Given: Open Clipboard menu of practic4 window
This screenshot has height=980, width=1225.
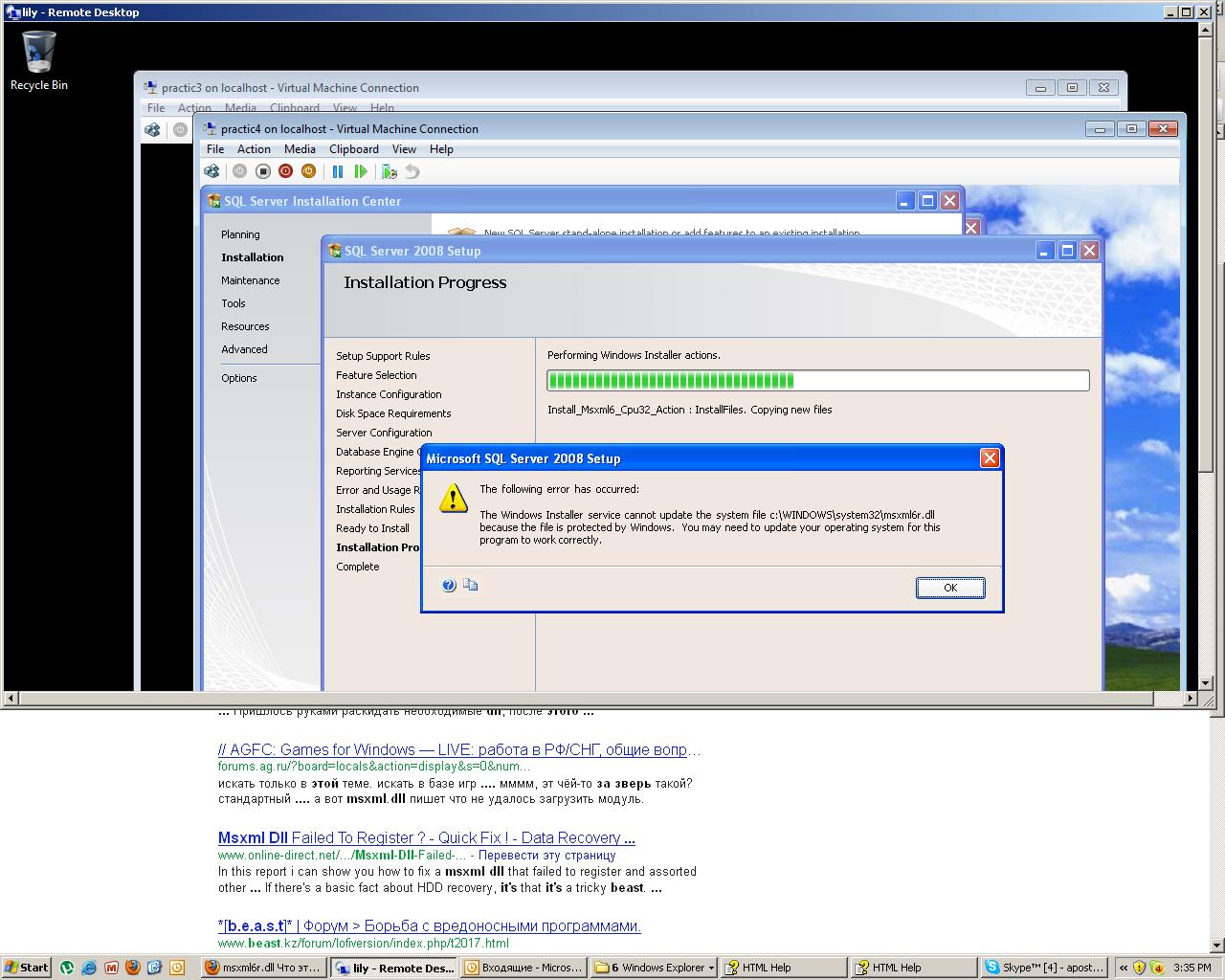Looking at the screenshot, I should click(354, 149).
